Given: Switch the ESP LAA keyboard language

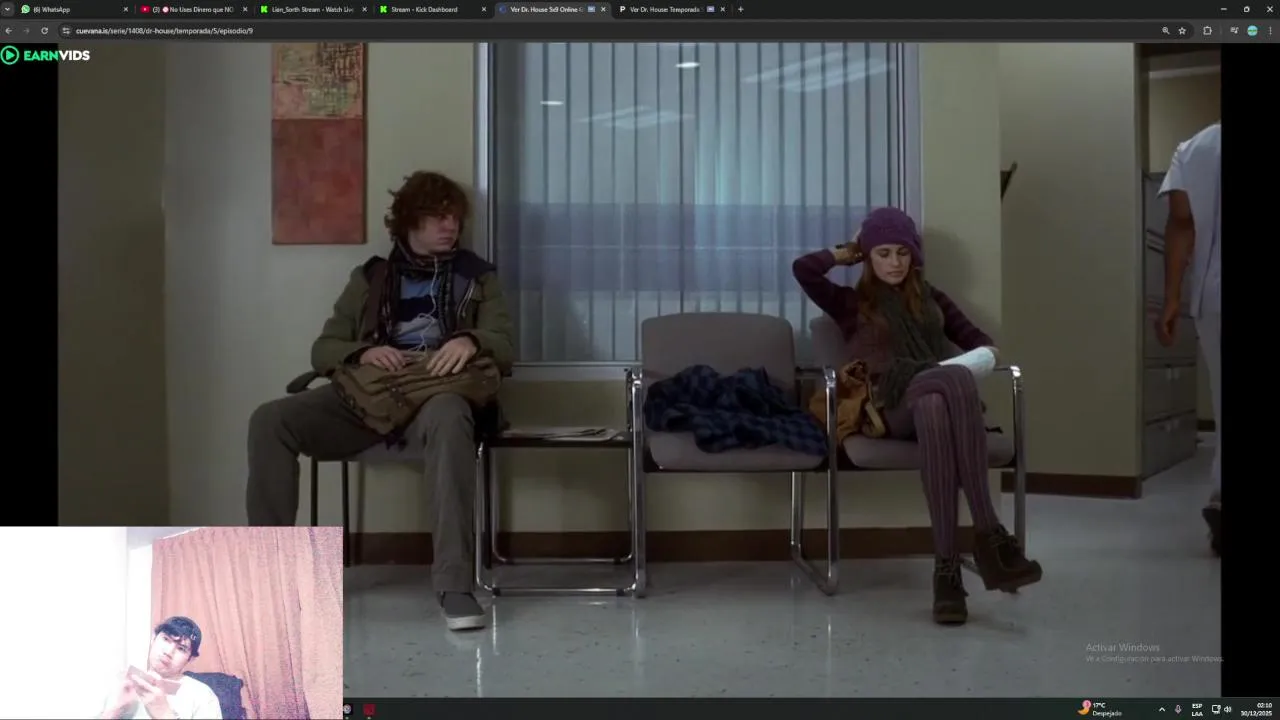Looking at the screenshot, I should 1197,709.
